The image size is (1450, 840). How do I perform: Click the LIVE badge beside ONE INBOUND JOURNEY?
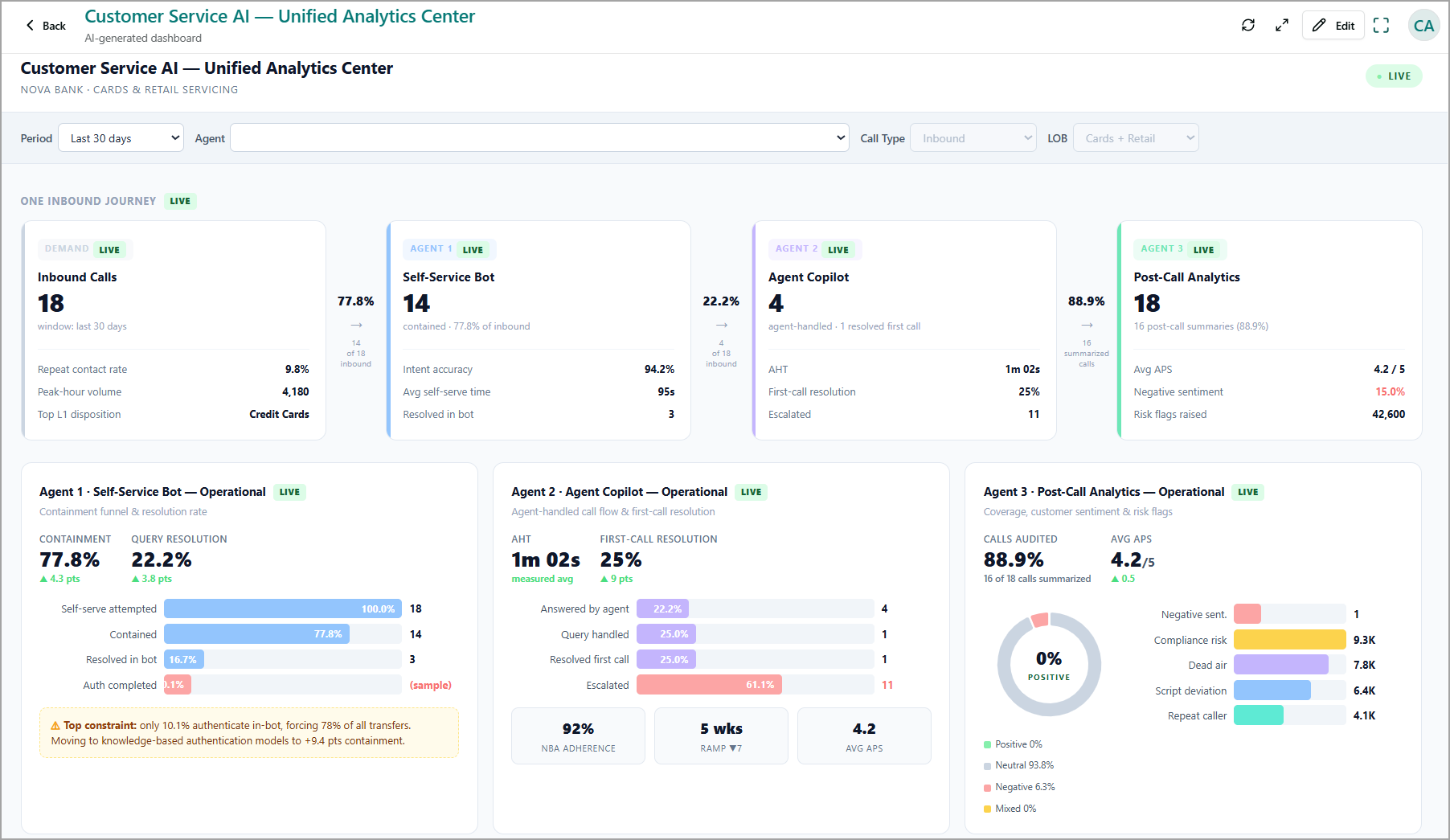tap(180, 201)
